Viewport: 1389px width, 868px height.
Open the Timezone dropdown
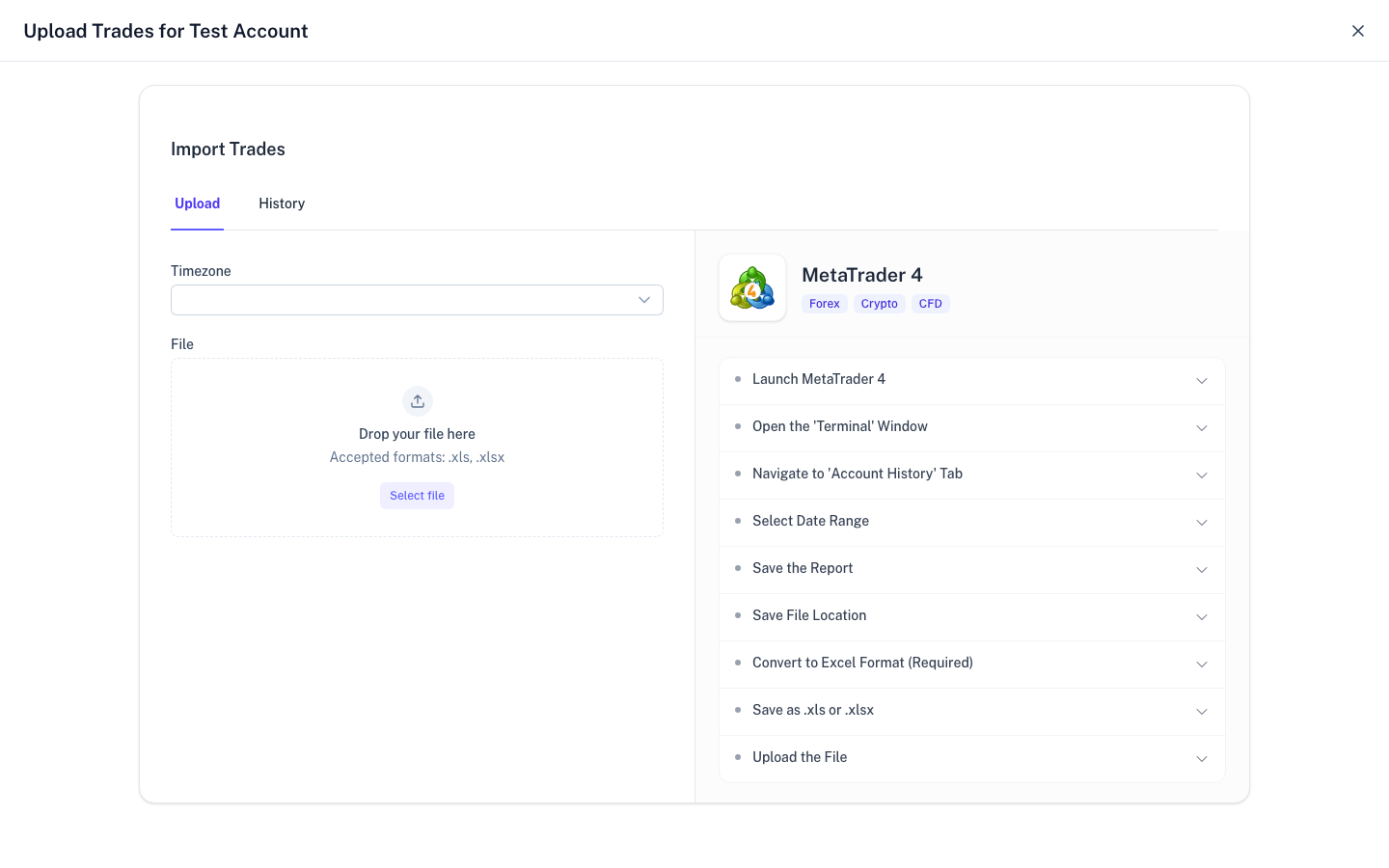417,300
